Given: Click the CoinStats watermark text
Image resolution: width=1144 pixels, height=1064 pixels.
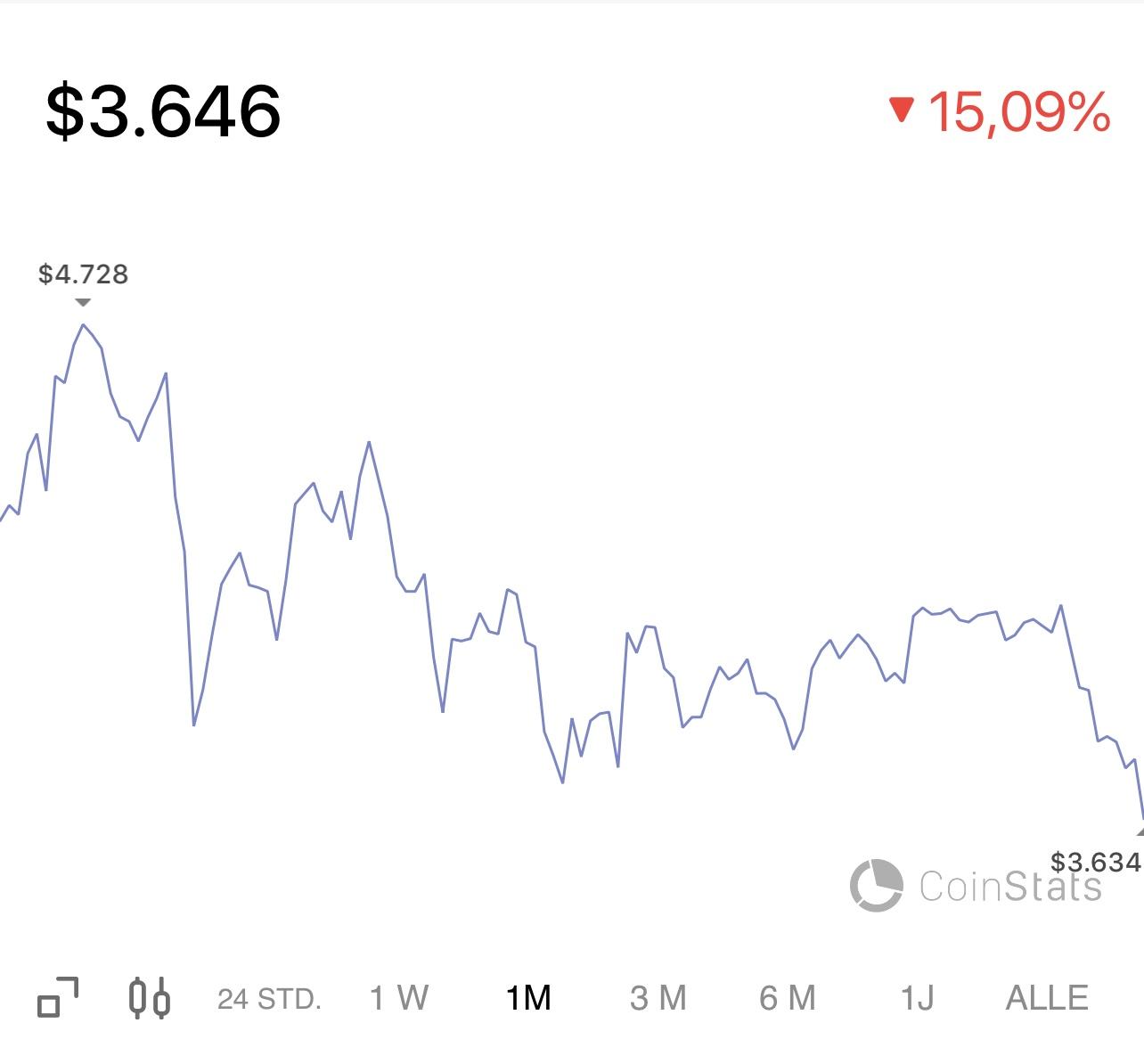Looking at the screenshot, I should tap(1010, 886).
